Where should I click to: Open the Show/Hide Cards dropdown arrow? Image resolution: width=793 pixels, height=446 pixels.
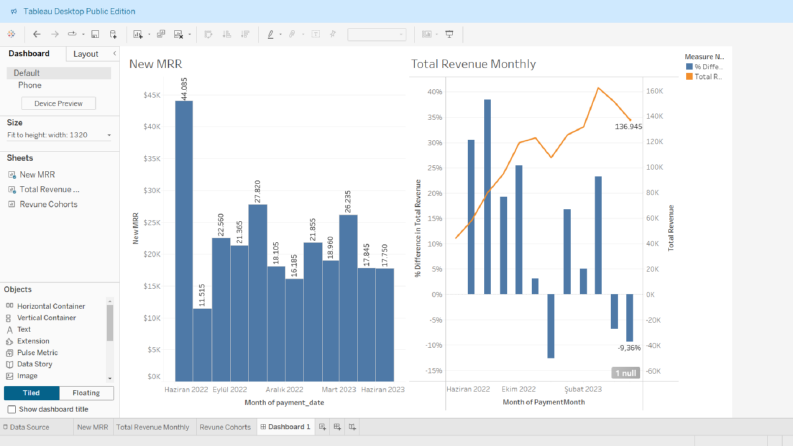pyautogui.click(x=436, y=34)
